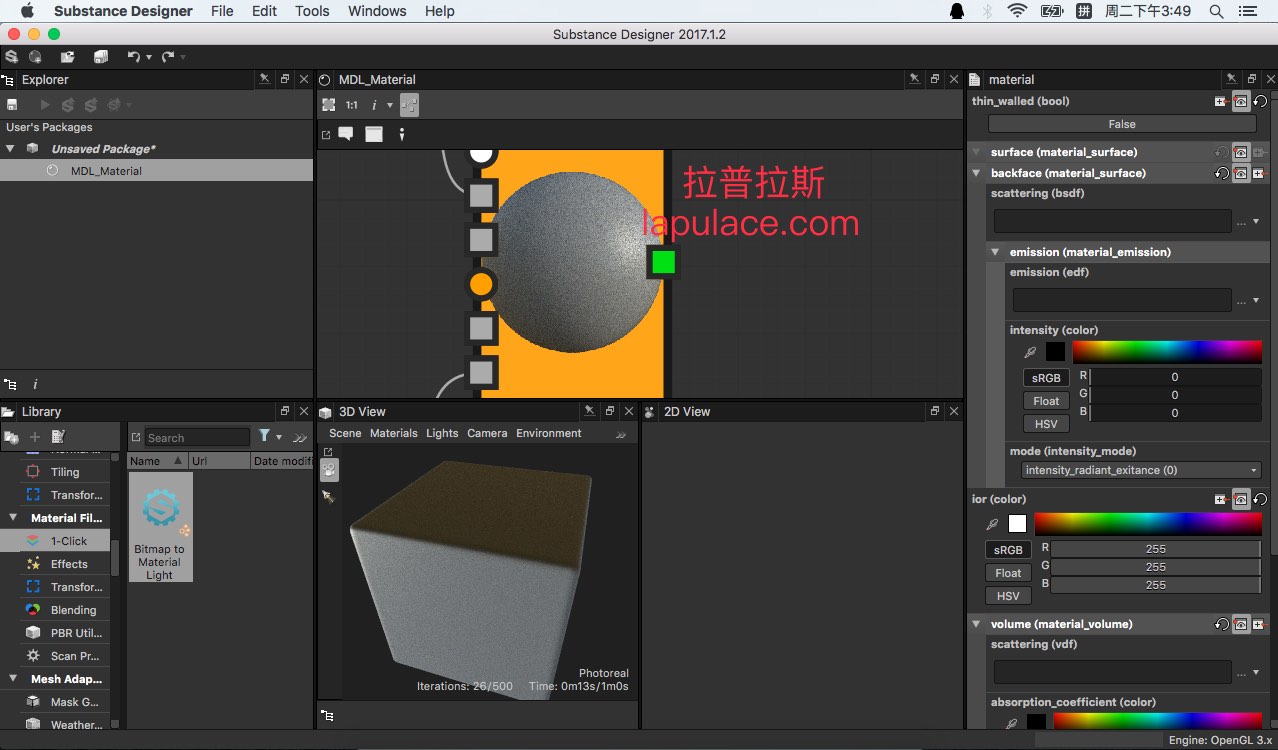Click fit-to-view icon in MDL_Material graph toolbar
The image size is (1278, 750).
coord(329,105)
